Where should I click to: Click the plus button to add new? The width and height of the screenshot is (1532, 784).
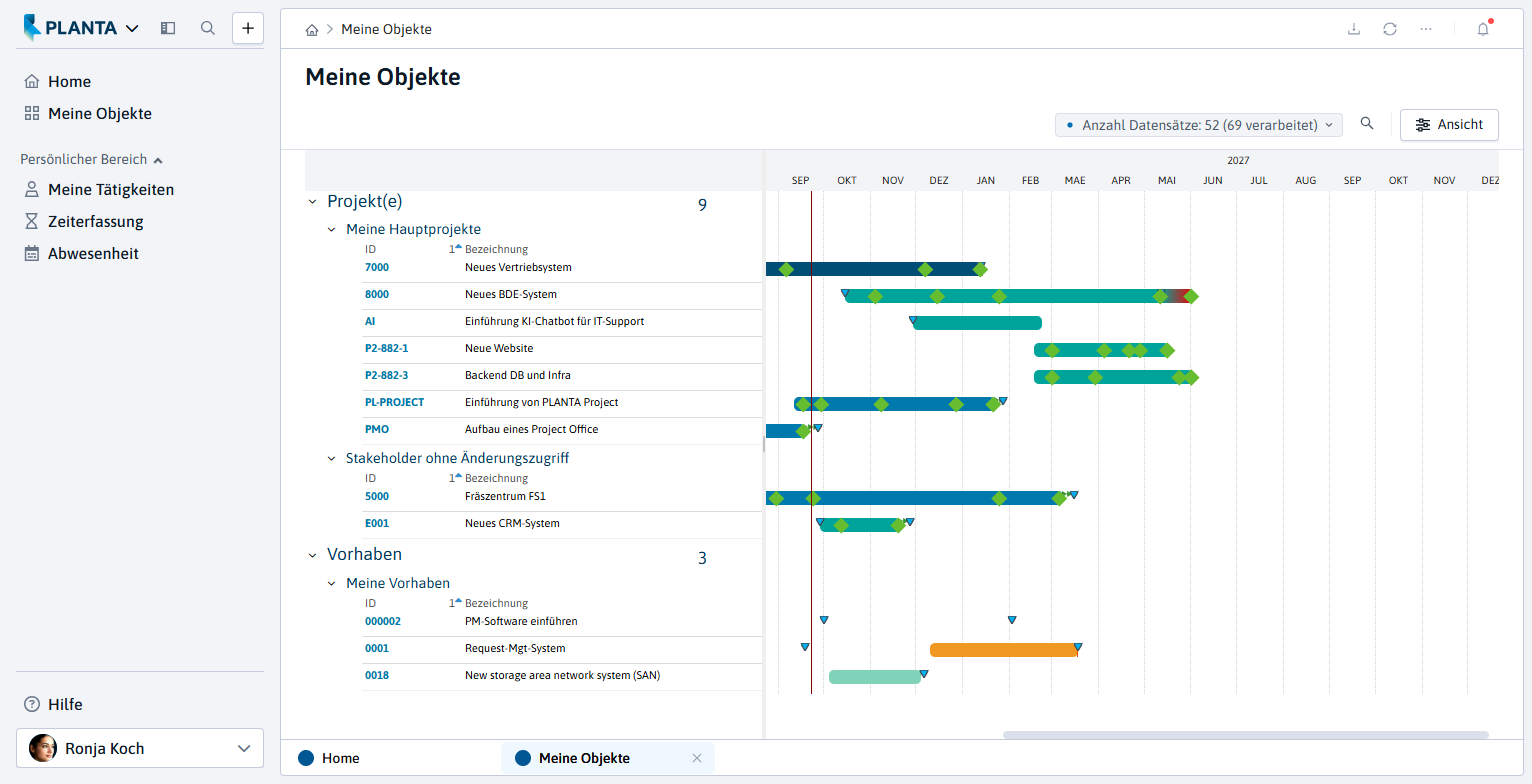click(x=248, y=28)
